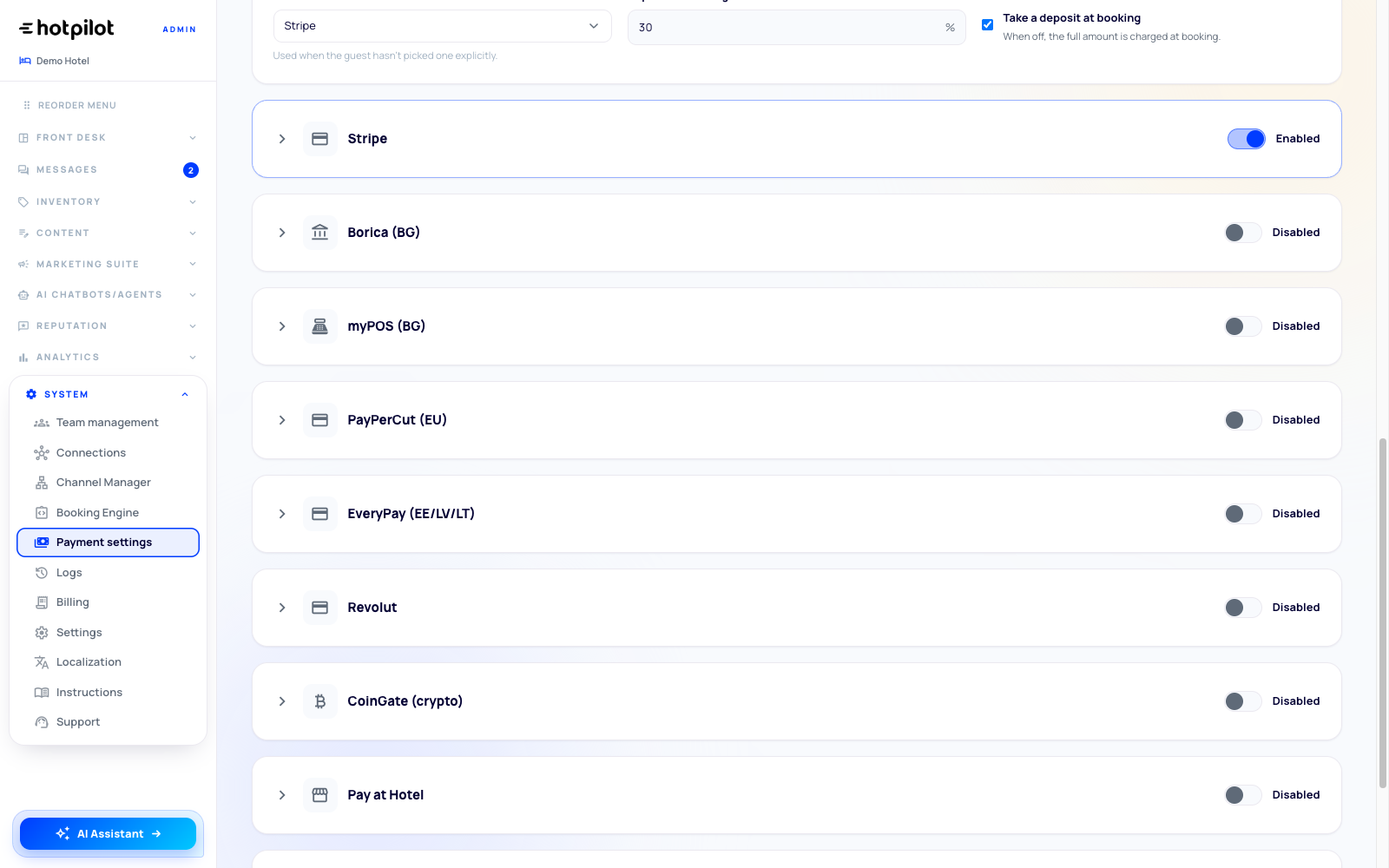Image resolution: width=1389 pixels, height=868 pixels.
Task: Click Reorder Menu
Action: pyautogui.click(x=69, y=106)
